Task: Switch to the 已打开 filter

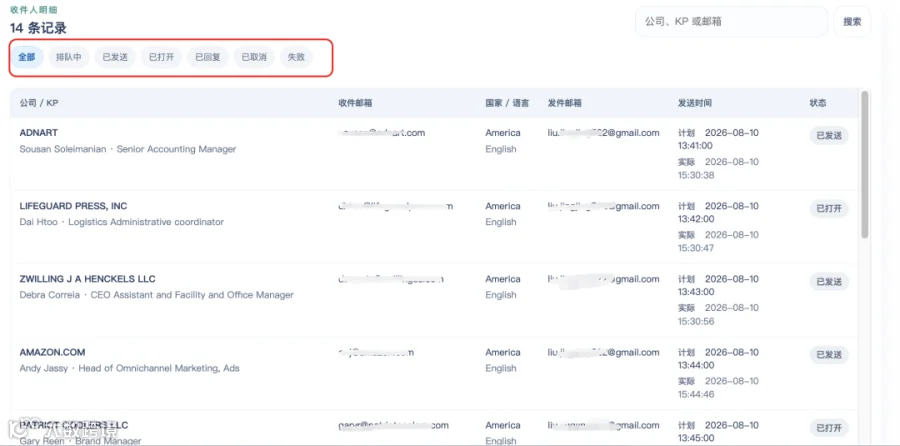Action: (162, 57)
